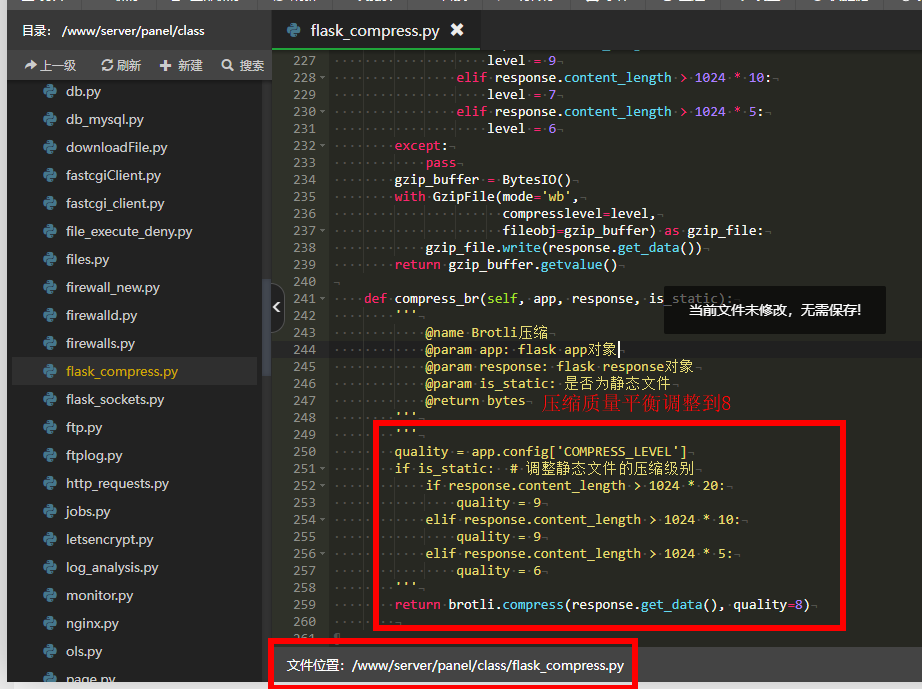Select the flask_compress.py editor tab

click(x=375, y=30)
